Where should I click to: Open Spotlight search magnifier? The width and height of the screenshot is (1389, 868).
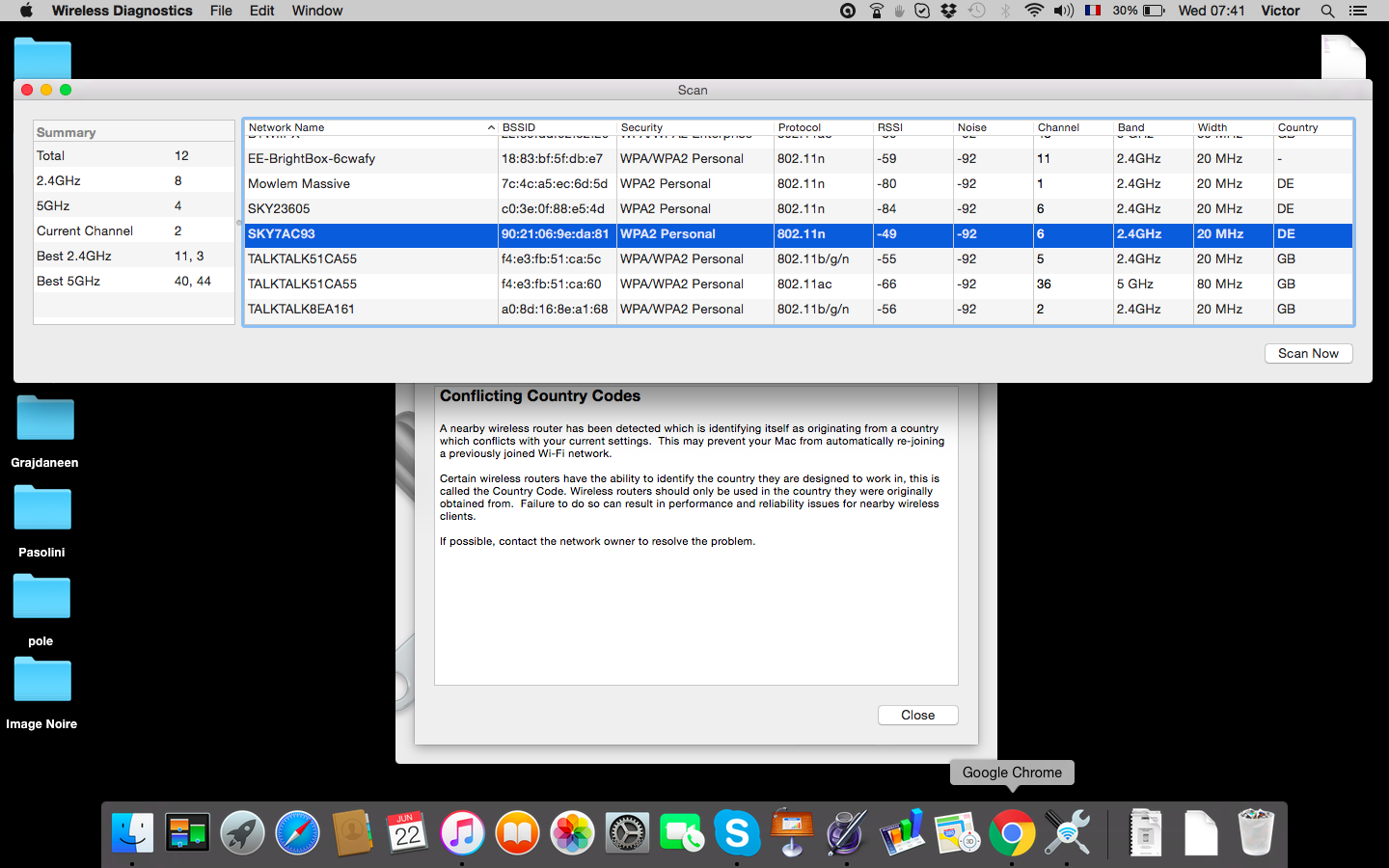(x=1327, y=11)
